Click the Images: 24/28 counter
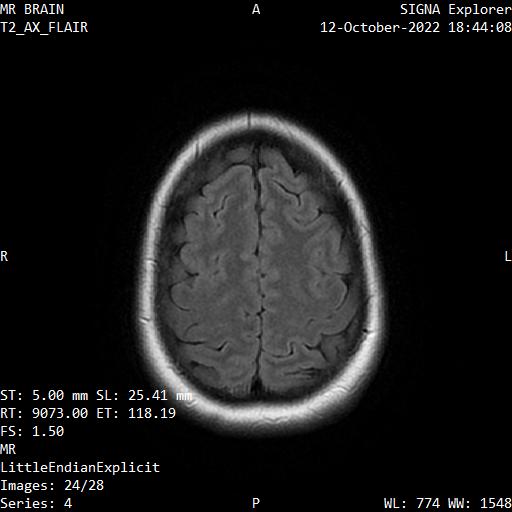 (52, 485)
